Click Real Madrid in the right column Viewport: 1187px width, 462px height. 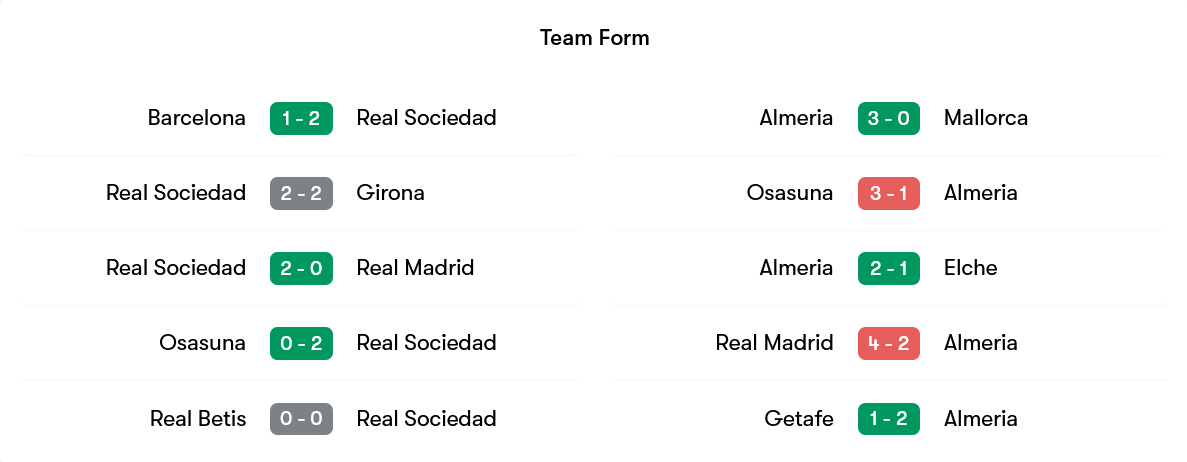(774, 343)
